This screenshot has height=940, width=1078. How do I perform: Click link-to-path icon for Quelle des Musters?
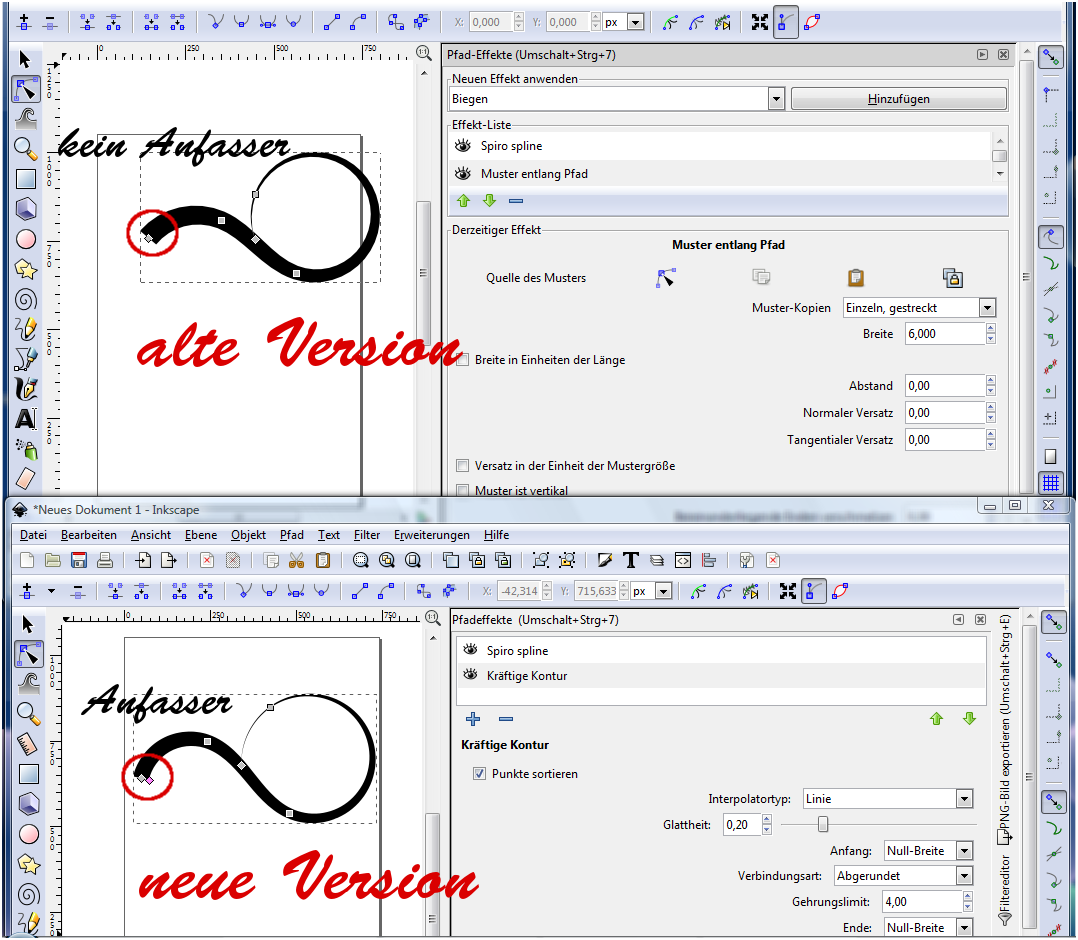952,277
